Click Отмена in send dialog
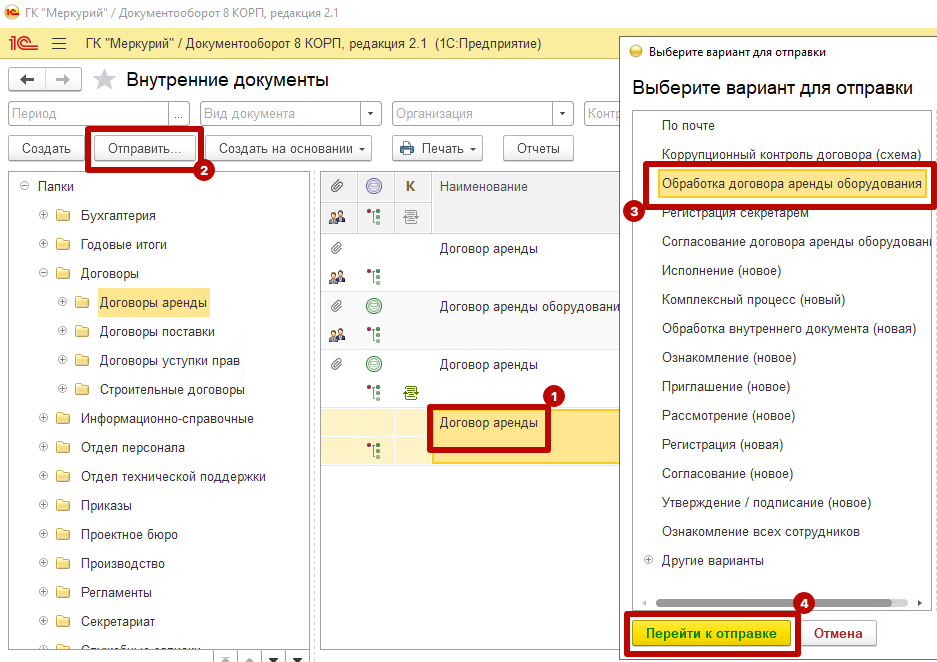The image size is (937, 662). point(838,633)
